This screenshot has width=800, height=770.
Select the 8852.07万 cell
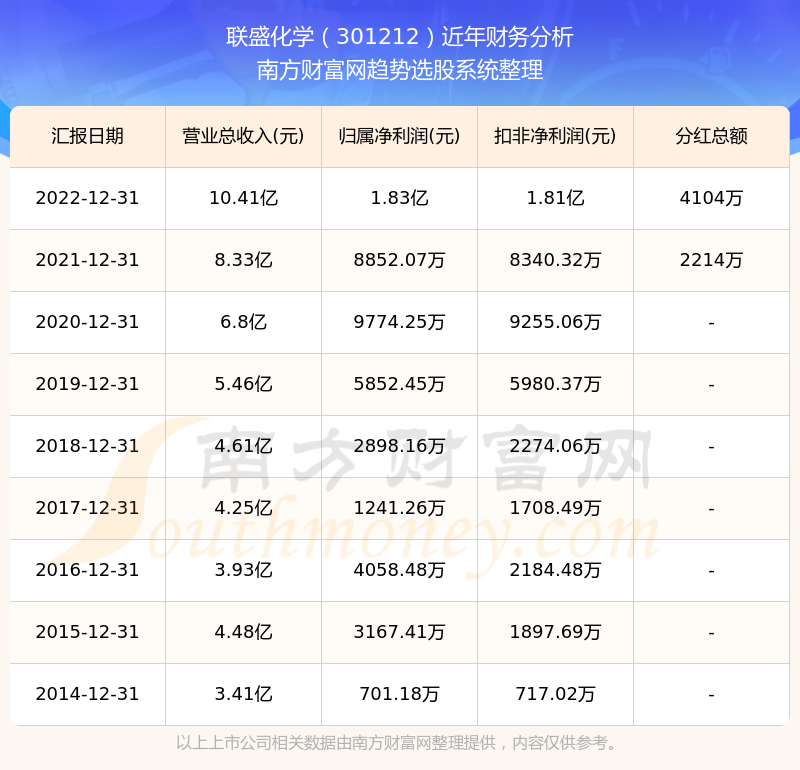click(x=399, y=260)
